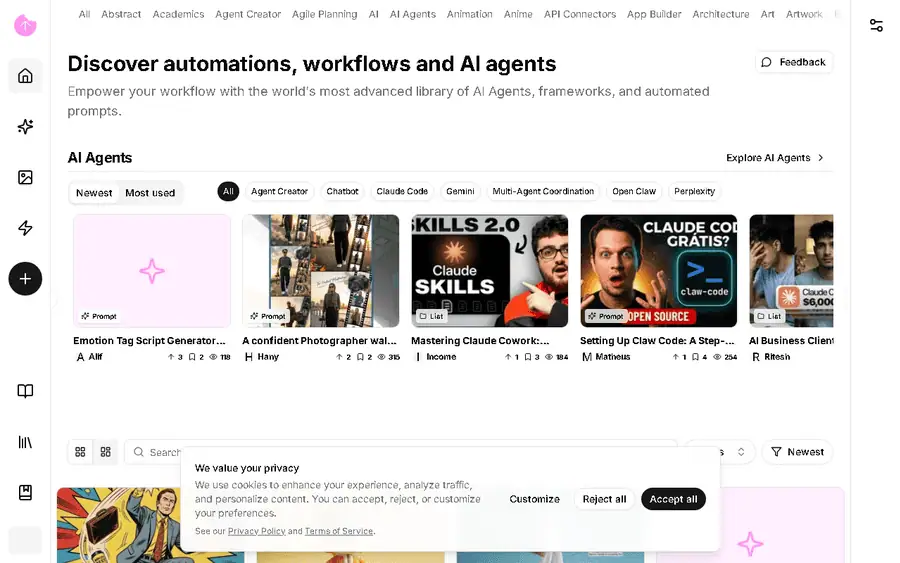900x563 pixels.
Task: Click the Search input field
Action: [x=401, y=452]
